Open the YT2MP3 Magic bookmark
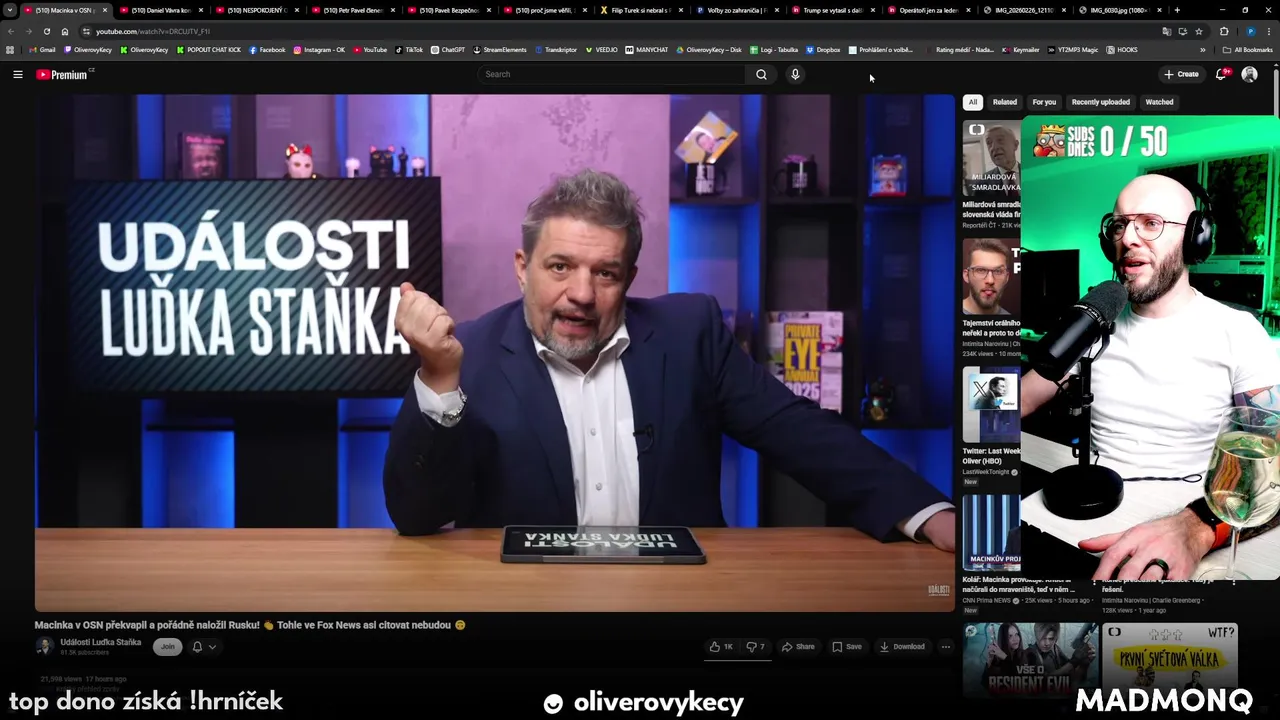The image size is (1280, 720). [1074, 49]
